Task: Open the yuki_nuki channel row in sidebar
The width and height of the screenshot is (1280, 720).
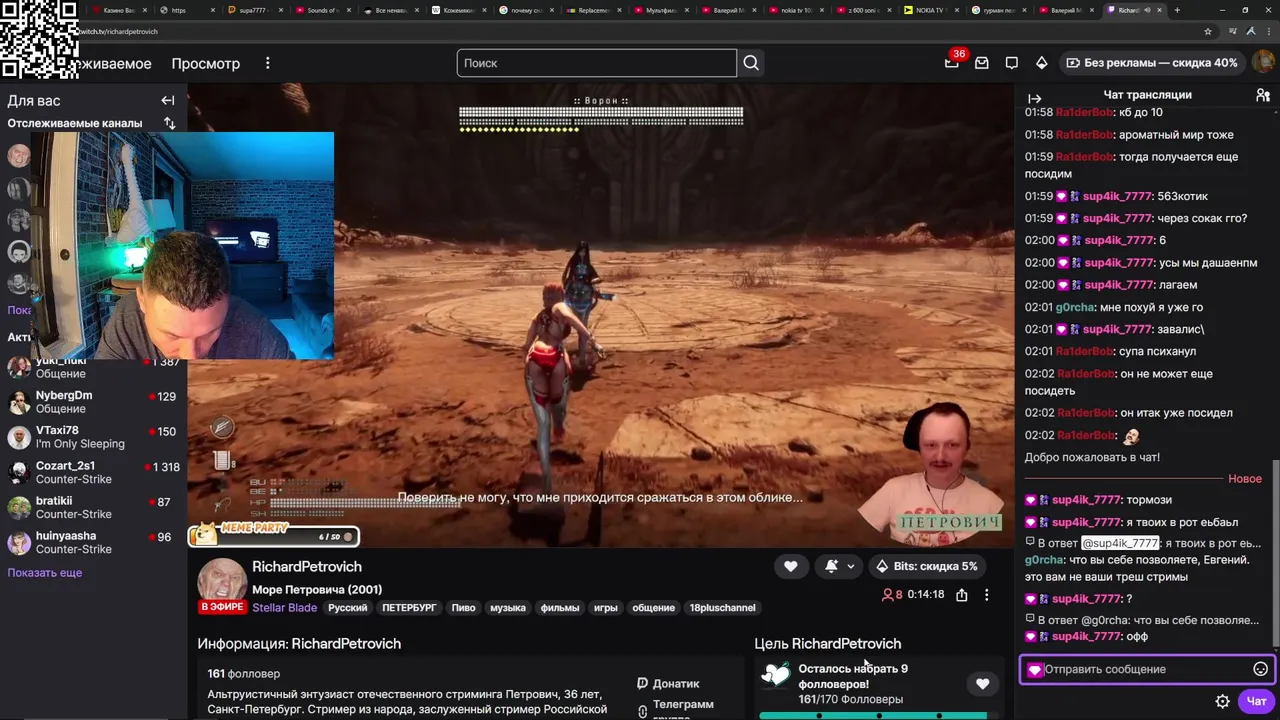Action: [92, 367]
